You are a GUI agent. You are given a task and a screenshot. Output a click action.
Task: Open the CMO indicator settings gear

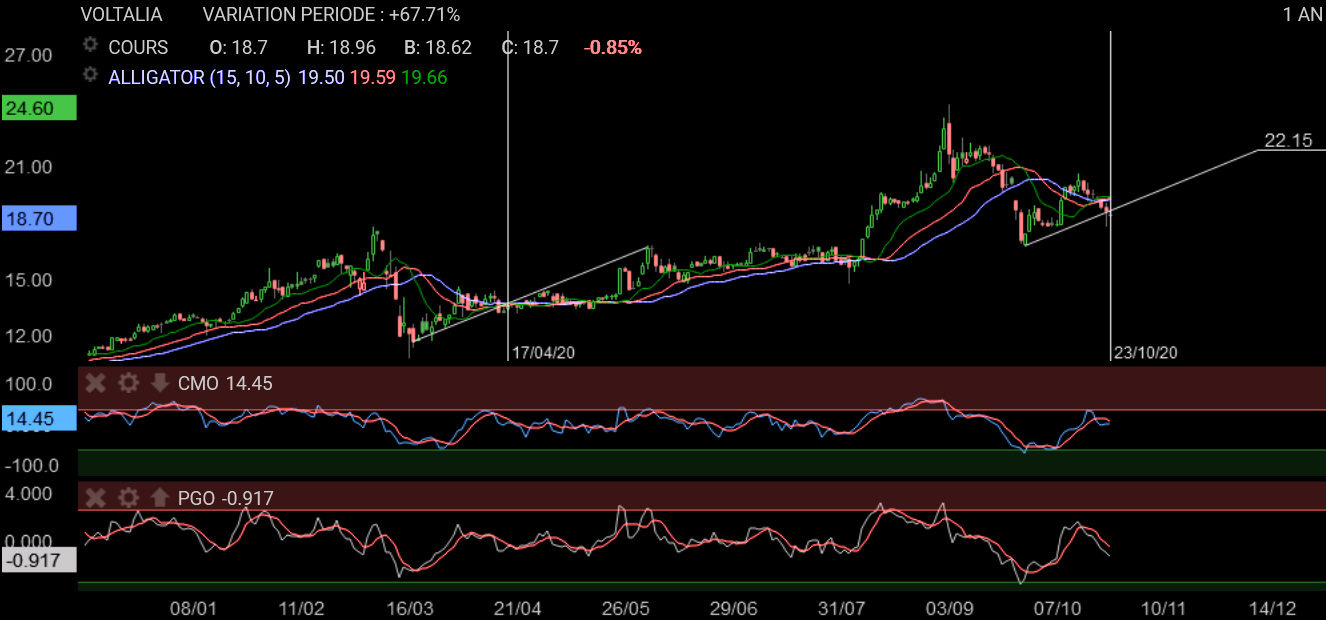tap(128, 383)
